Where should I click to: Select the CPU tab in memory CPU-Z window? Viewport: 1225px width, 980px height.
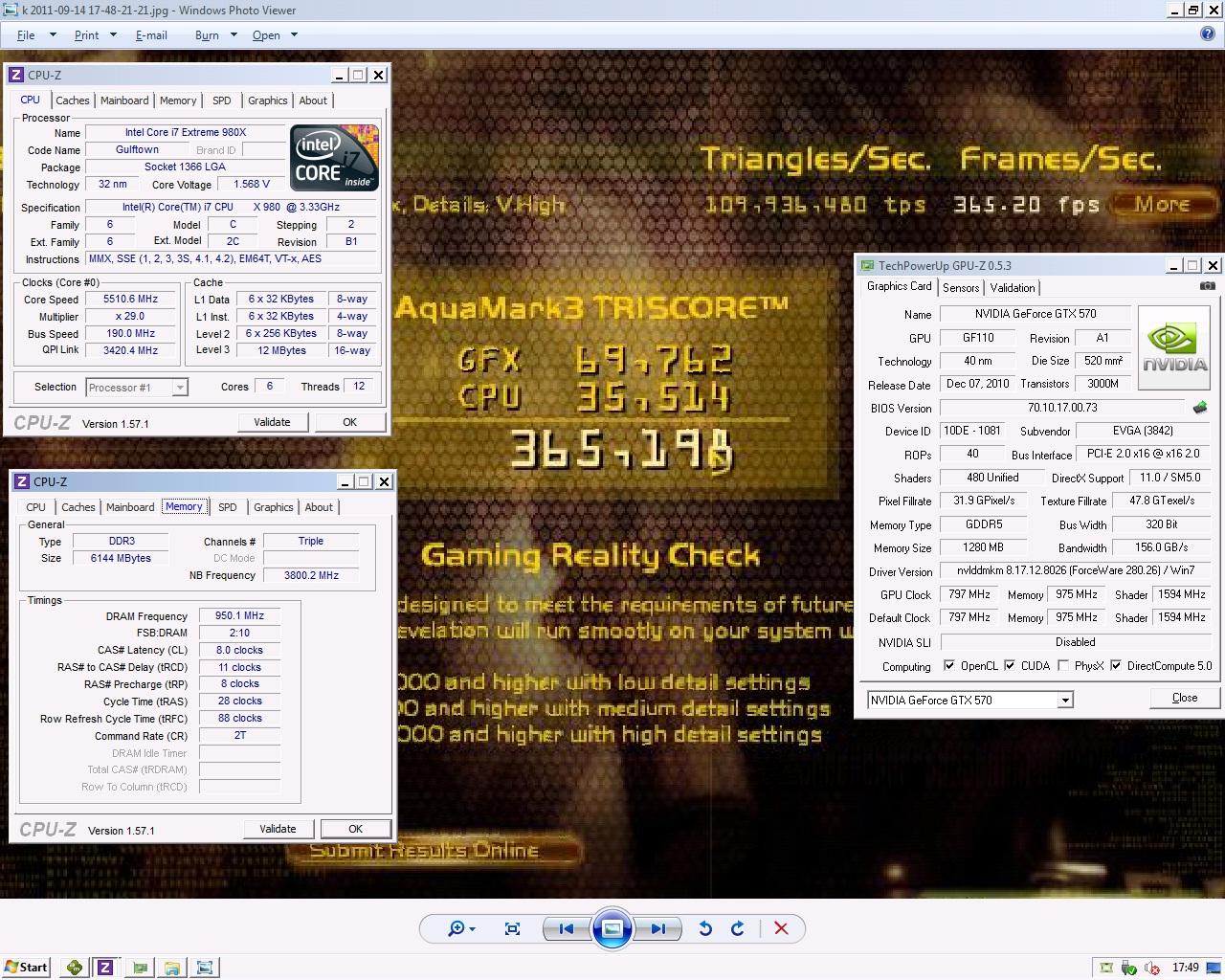pos(35,507)
